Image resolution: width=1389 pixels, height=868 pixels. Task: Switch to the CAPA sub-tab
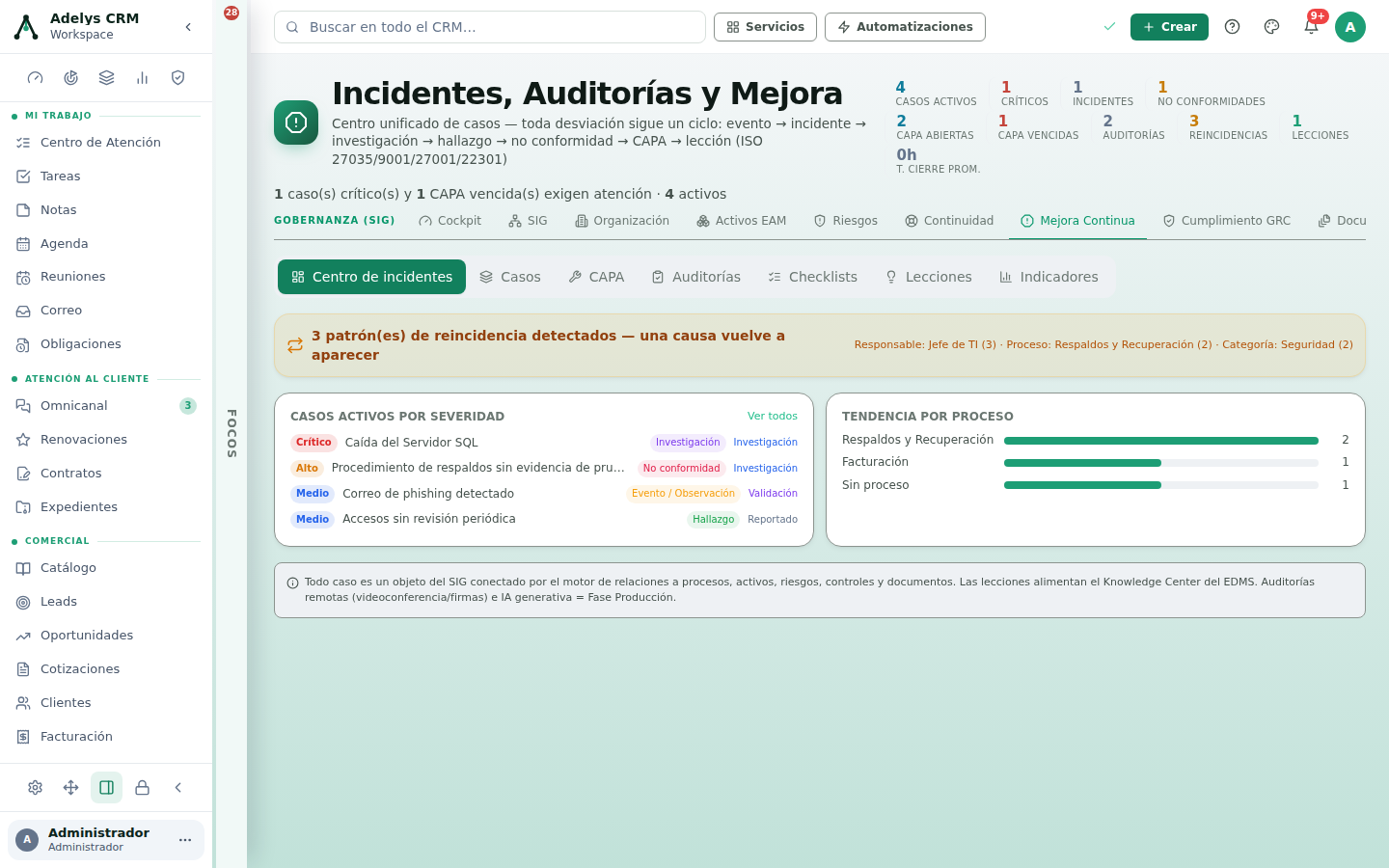click(x=596, y=277)
